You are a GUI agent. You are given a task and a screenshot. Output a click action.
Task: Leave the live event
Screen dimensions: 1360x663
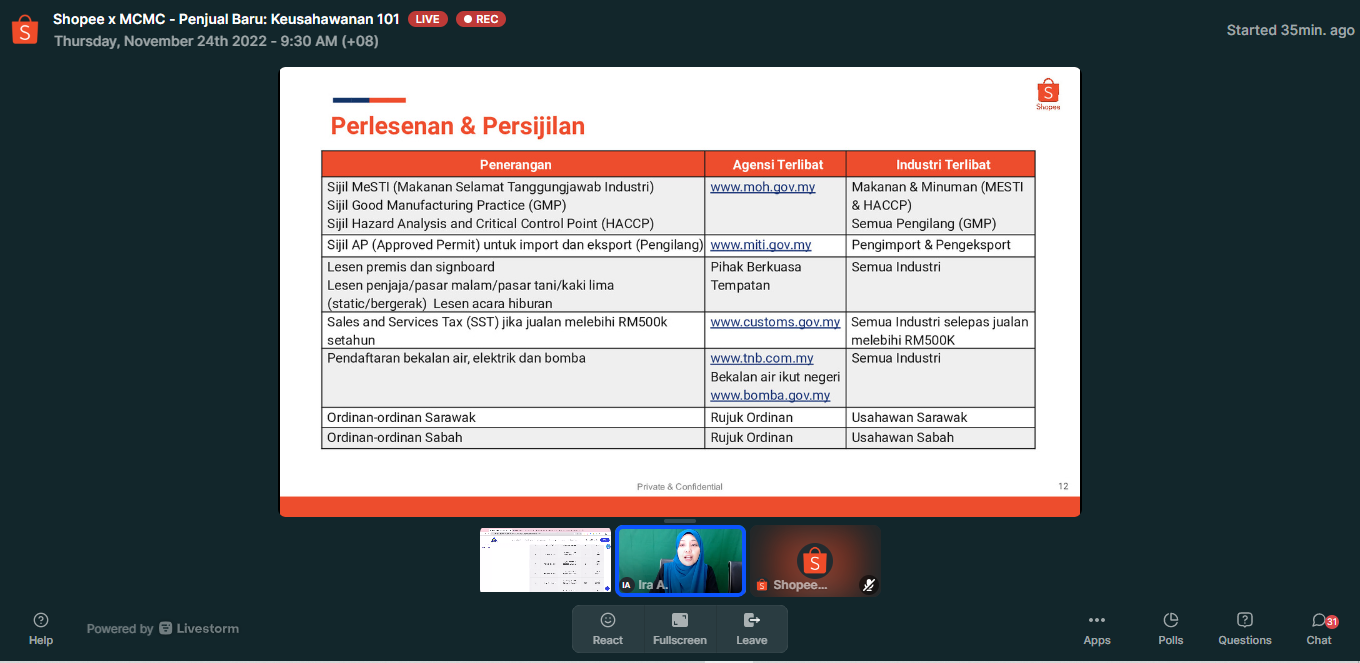click(752, 629)
